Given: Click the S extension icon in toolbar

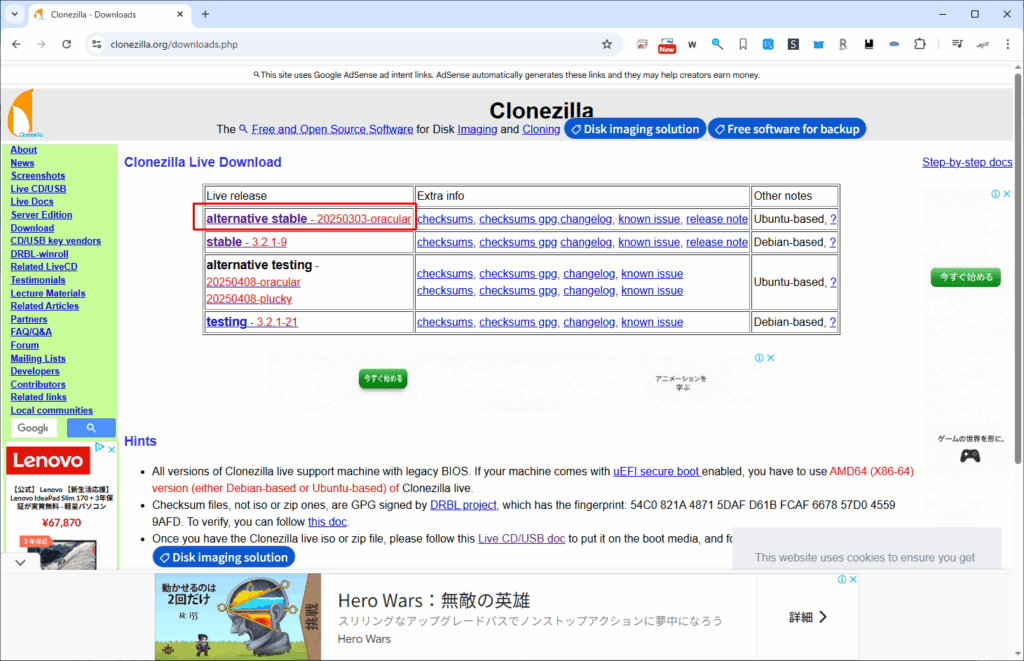Looking at the screenshot, I should pos(793,44).
